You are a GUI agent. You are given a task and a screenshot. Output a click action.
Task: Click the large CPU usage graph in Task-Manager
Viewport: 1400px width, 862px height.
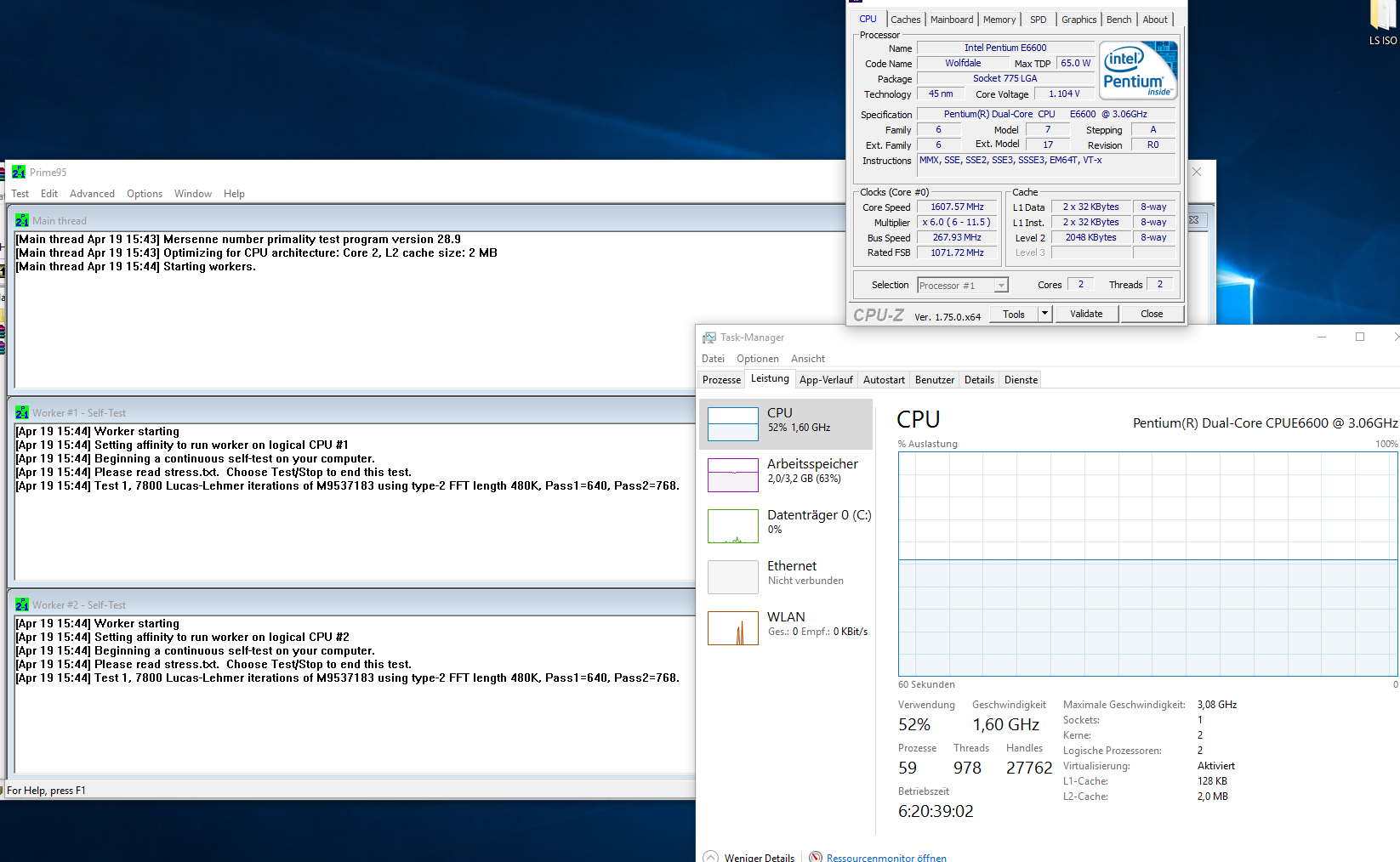[1147, 564]
